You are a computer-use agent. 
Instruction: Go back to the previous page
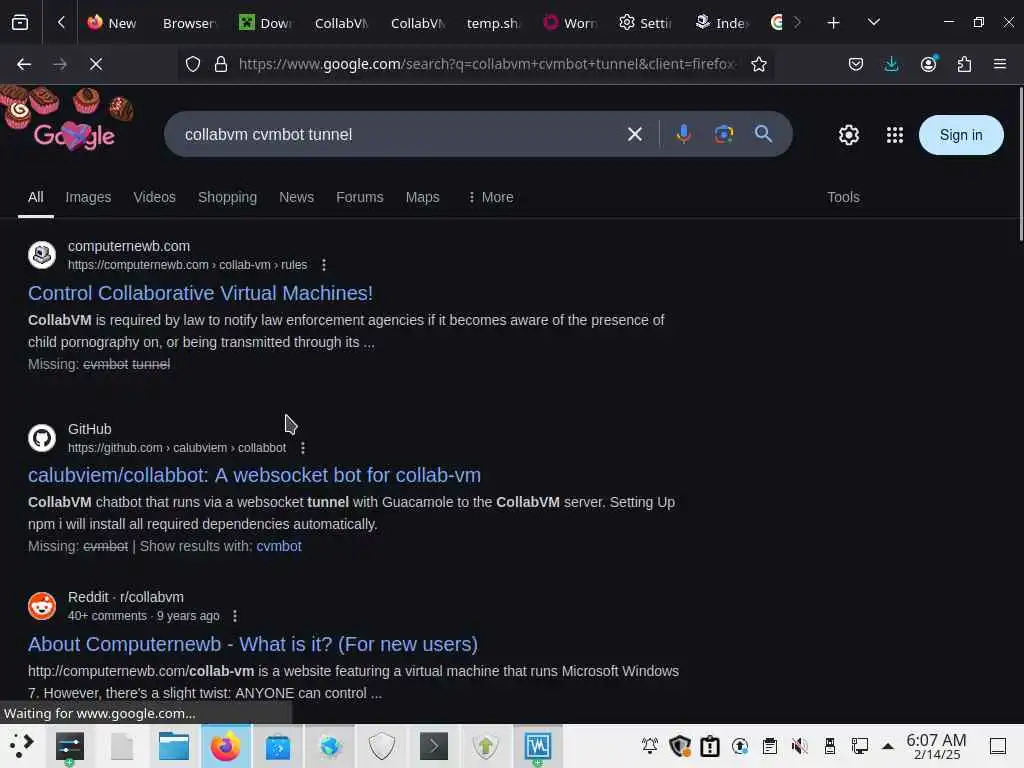pyautogui.click(x=24, y=64)
